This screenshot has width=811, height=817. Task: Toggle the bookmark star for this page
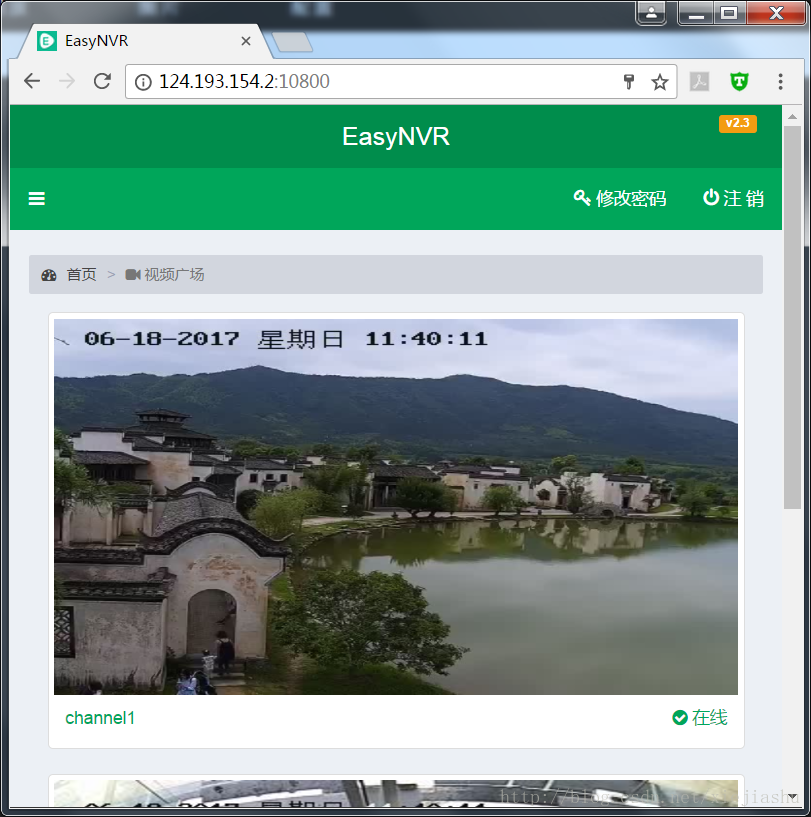pyautogui.click(x=660, y=82)
